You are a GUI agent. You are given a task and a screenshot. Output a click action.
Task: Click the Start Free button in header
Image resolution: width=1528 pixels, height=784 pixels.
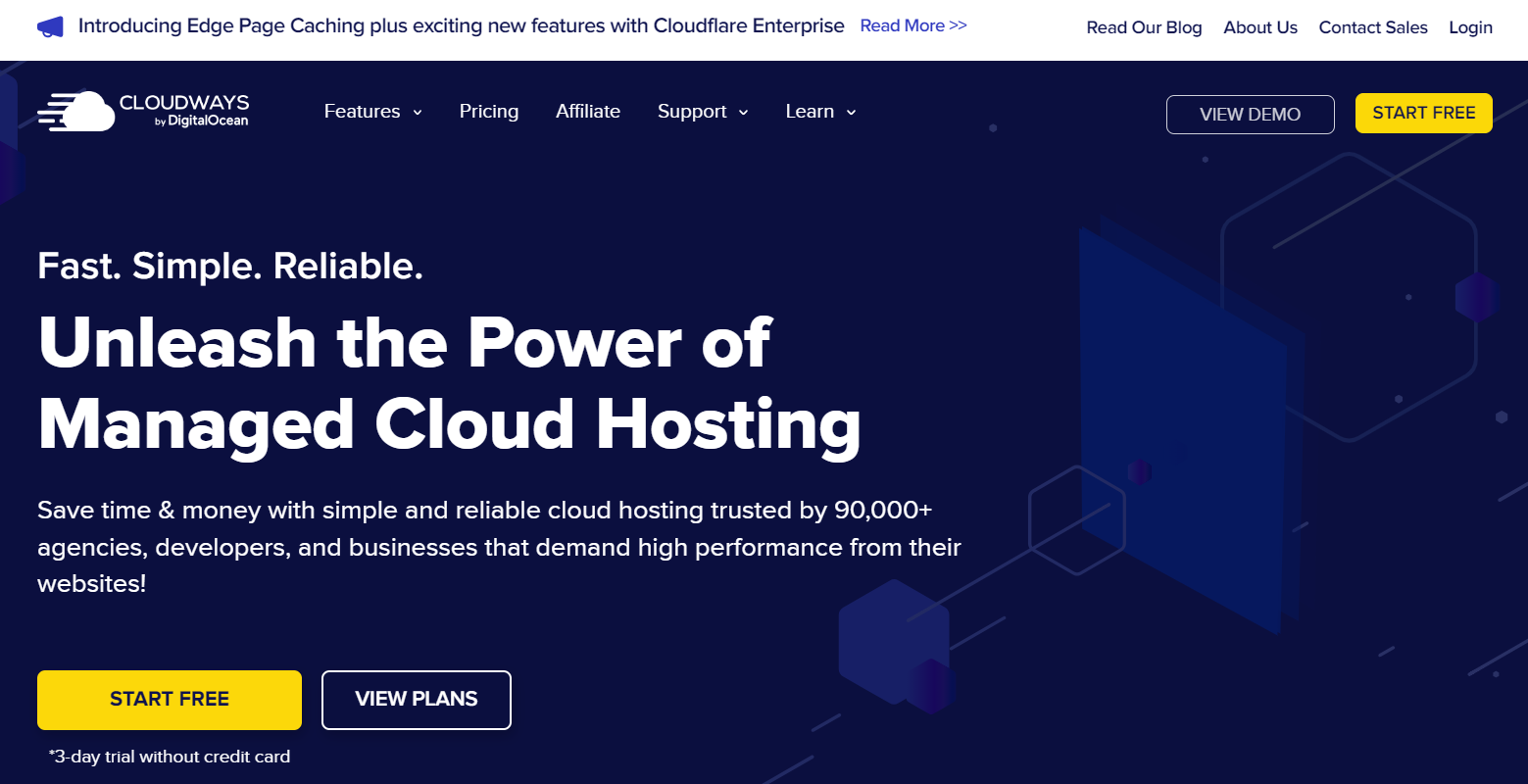coord(1423,113)
